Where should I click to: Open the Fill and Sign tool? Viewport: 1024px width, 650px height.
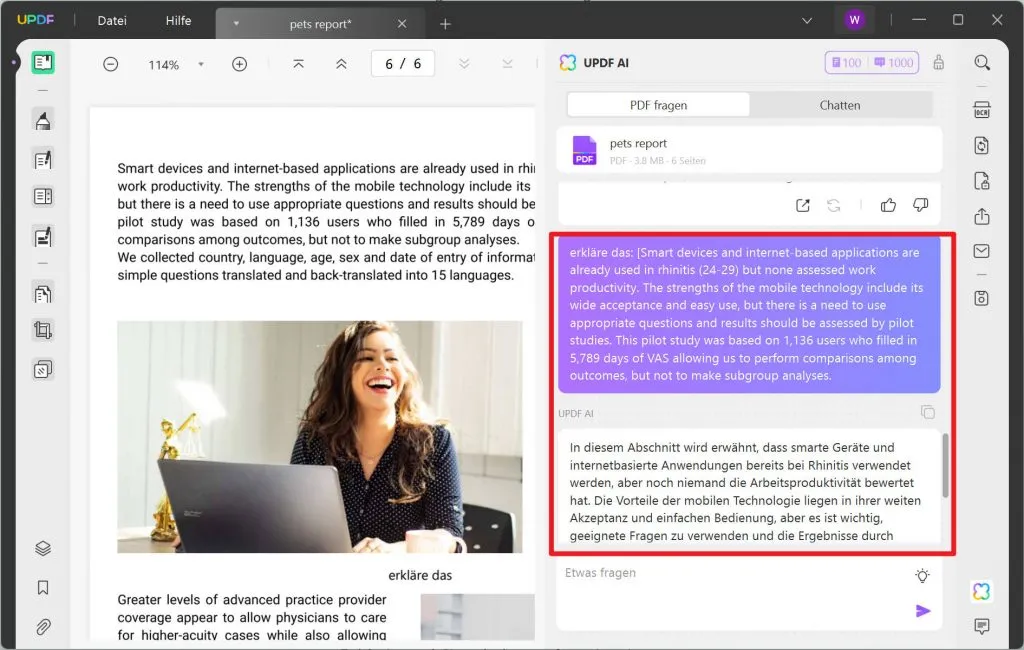point(43,236)
